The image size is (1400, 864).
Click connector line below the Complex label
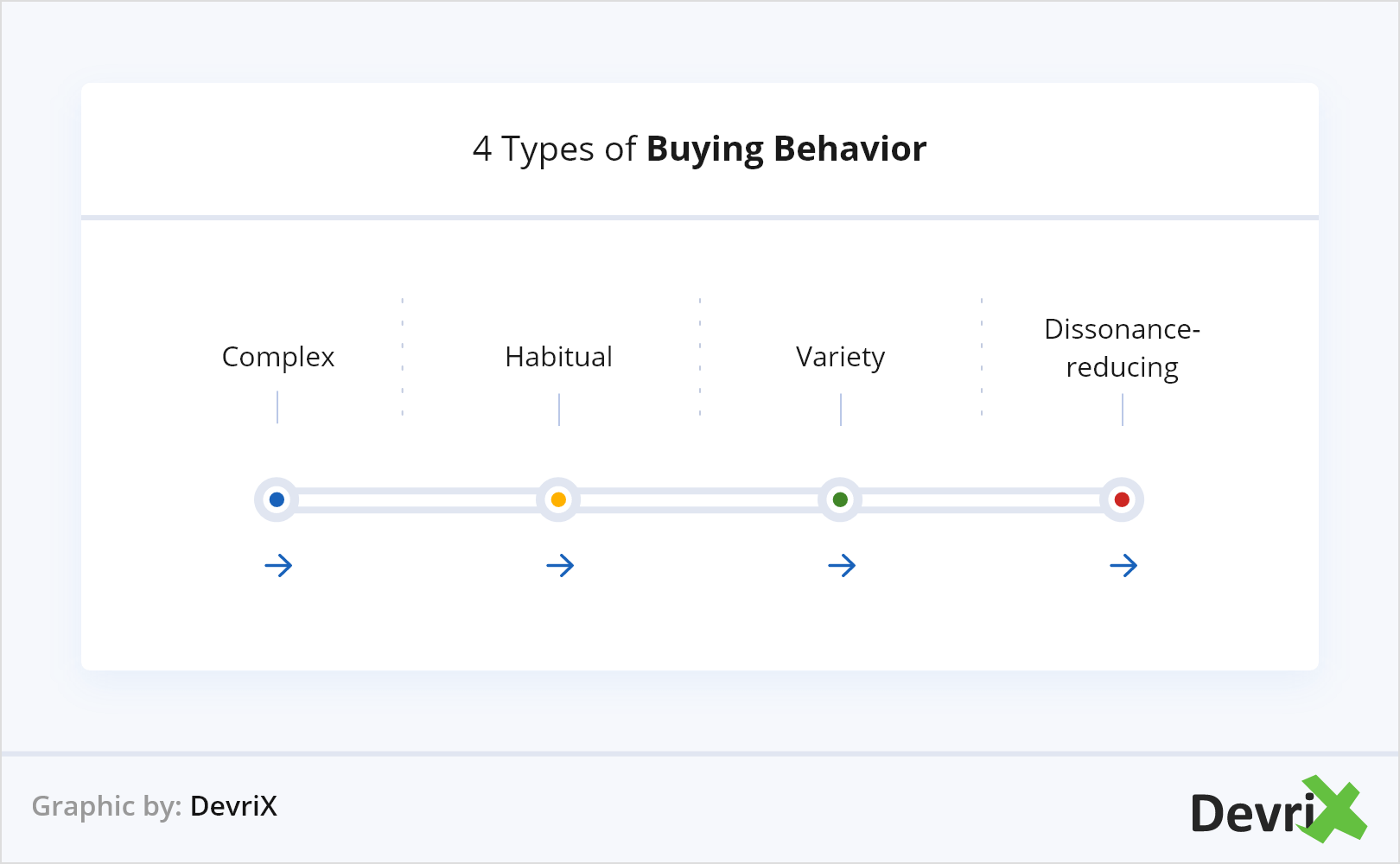pos(277,407)
